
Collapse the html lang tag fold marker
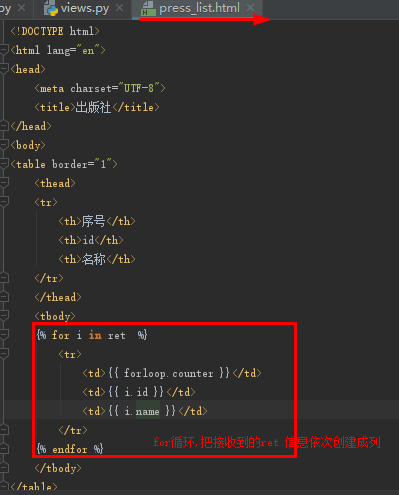tap(4, 50)
